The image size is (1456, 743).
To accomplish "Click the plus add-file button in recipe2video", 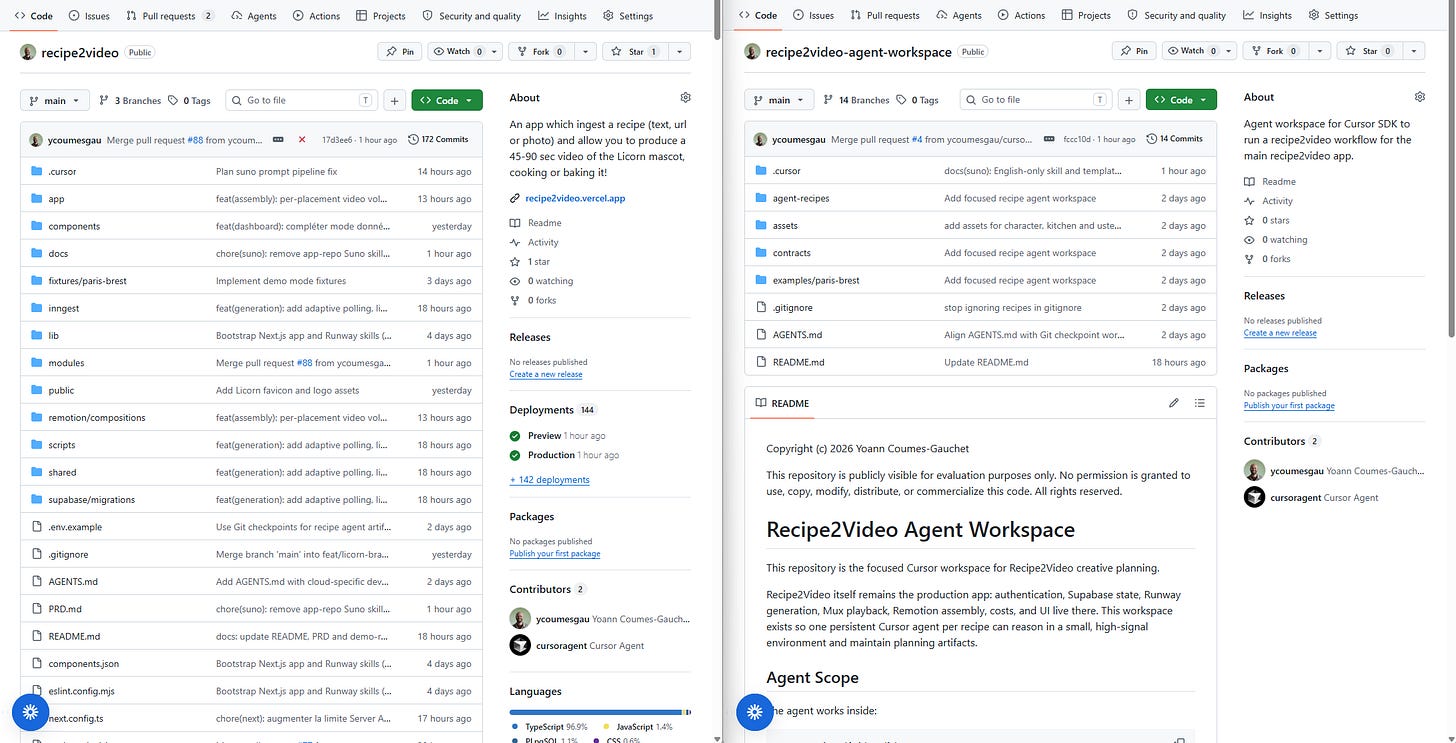I will pos(394,100).
